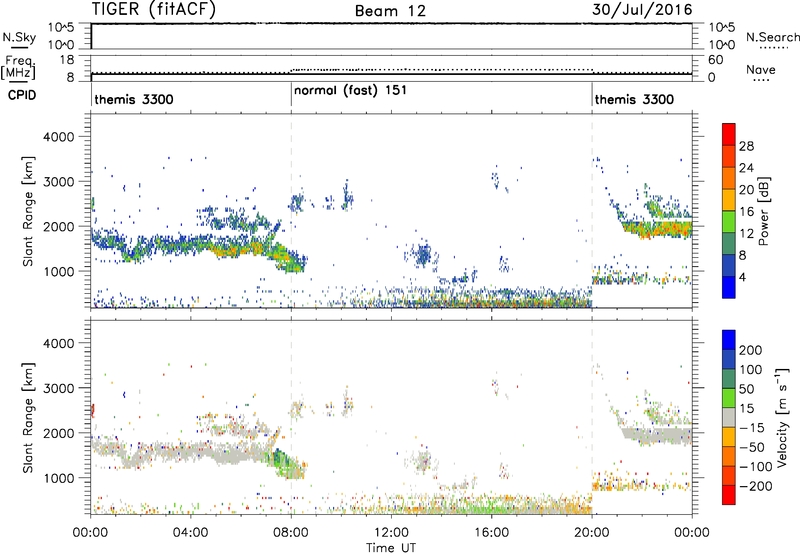
Task: Click the '18' frequency axis value
Action: coord(67,60)
